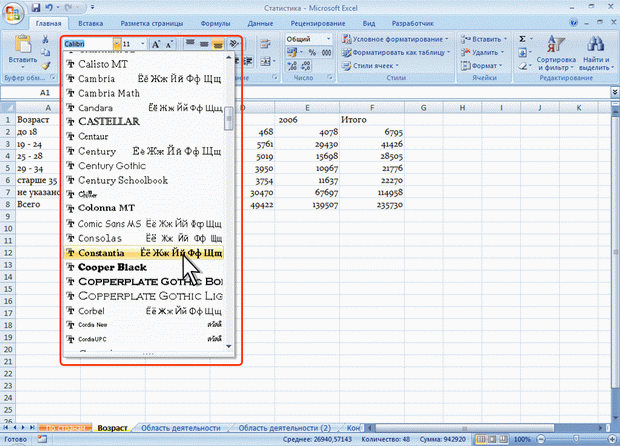Click the thousands separator 000 icon

[326, 52]
